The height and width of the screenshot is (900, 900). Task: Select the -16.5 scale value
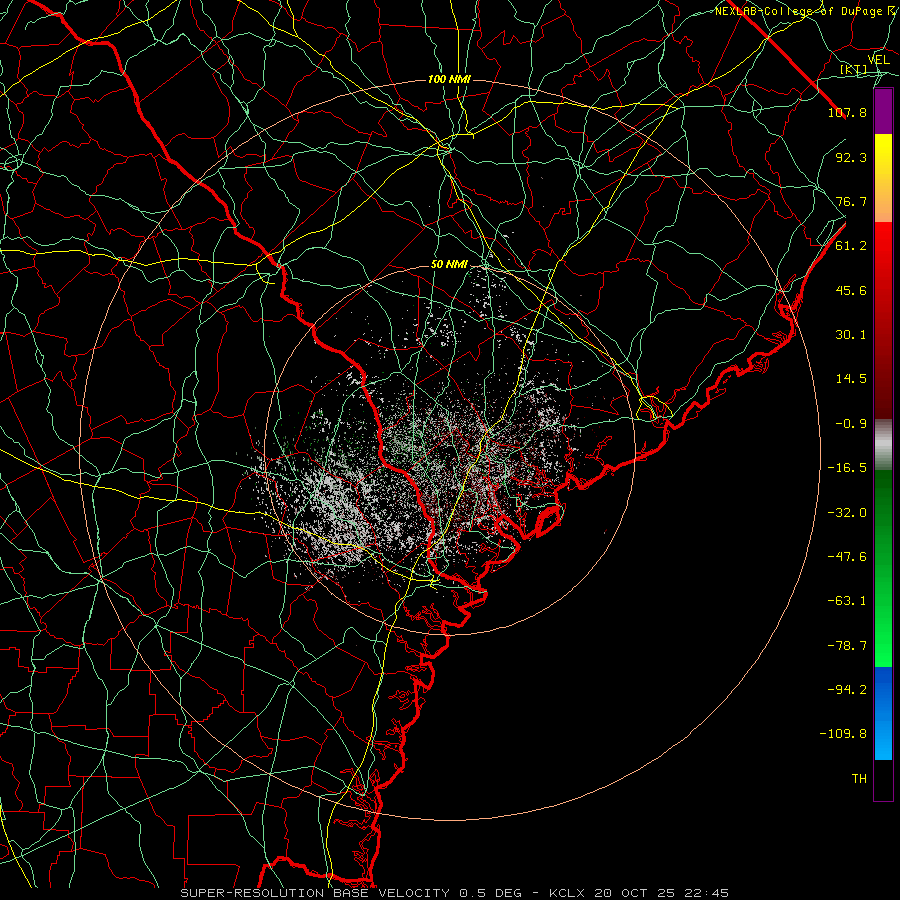(x=847, y=468)
